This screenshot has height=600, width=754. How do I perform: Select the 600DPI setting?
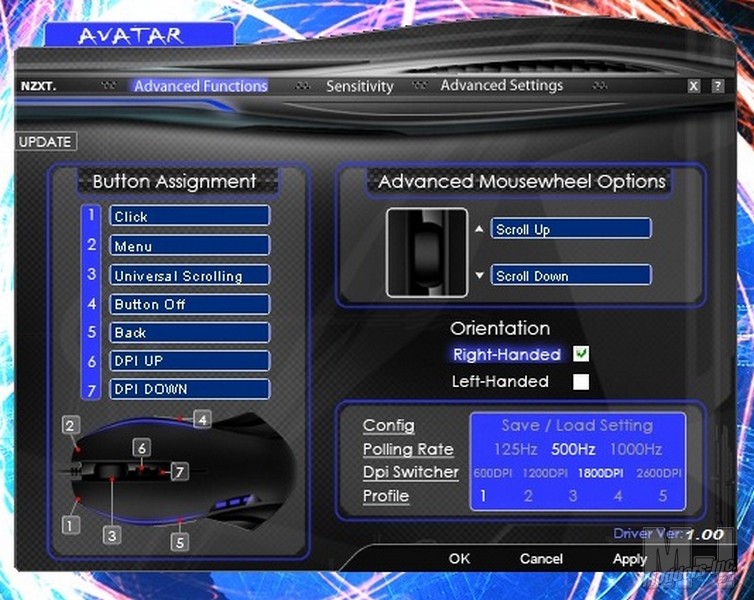(492, 473)
